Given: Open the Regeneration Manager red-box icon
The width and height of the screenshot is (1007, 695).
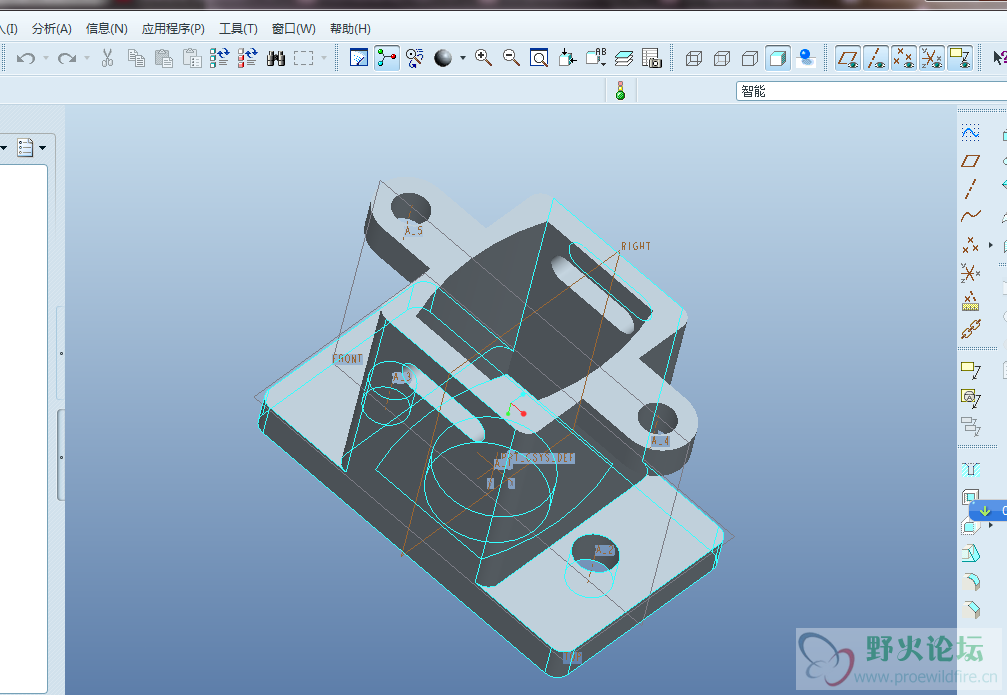Looking at the screenshot, I should click(x=247, y=58).
